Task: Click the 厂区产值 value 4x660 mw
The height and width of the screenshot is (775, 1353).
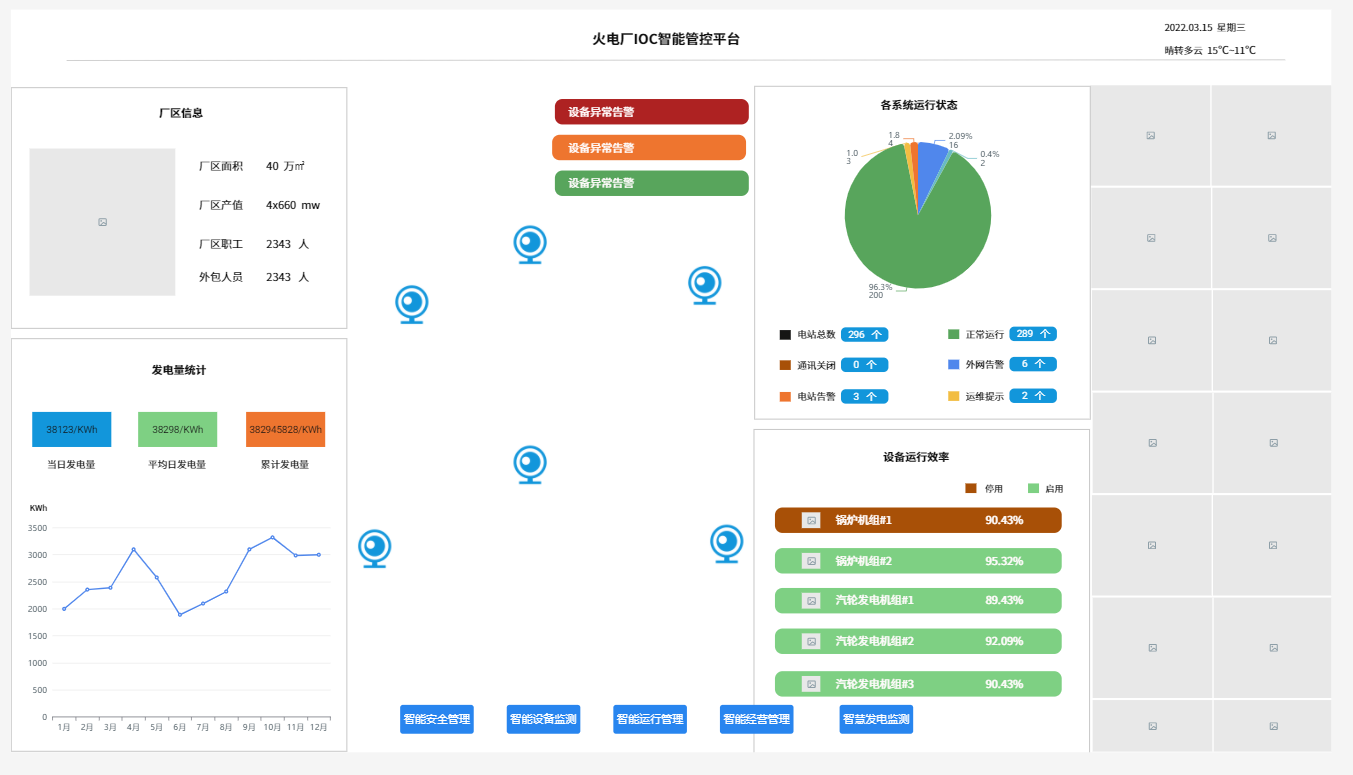Action: click(x=293, y=205)
